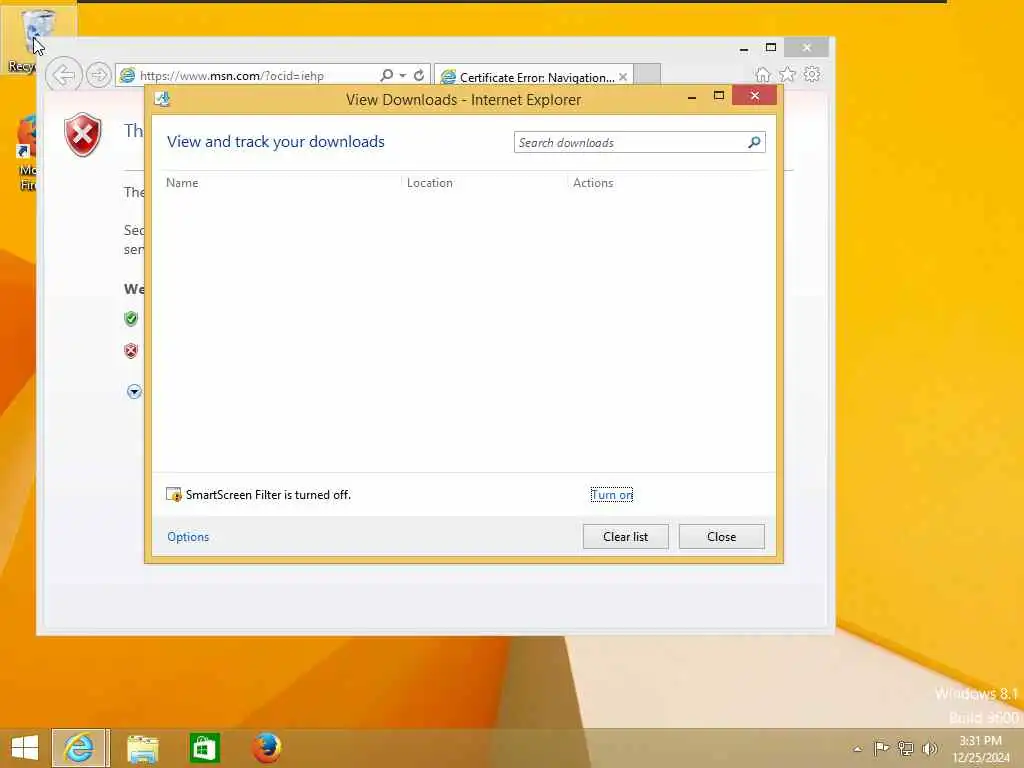
Task: Click the Action Center flag tray icon
Action: [x=881, y=748]
